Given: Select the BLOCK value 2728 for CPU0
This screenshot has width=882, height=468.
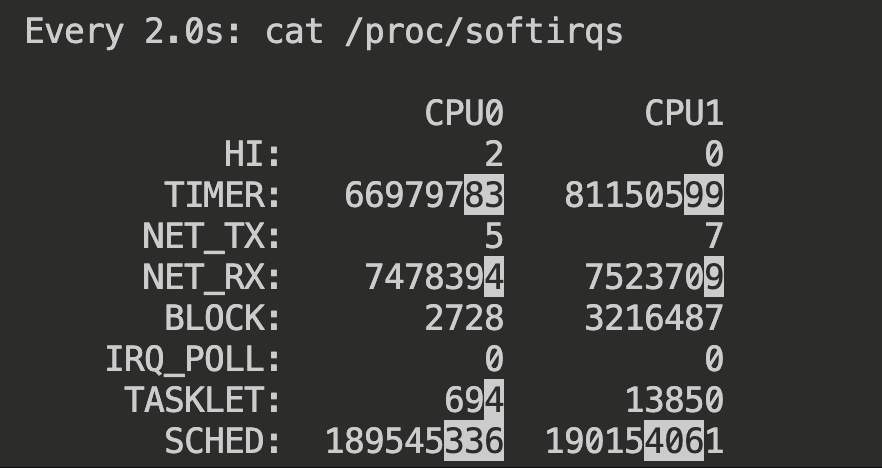Looking at the screenshot, I should click(x=464, y=318).
